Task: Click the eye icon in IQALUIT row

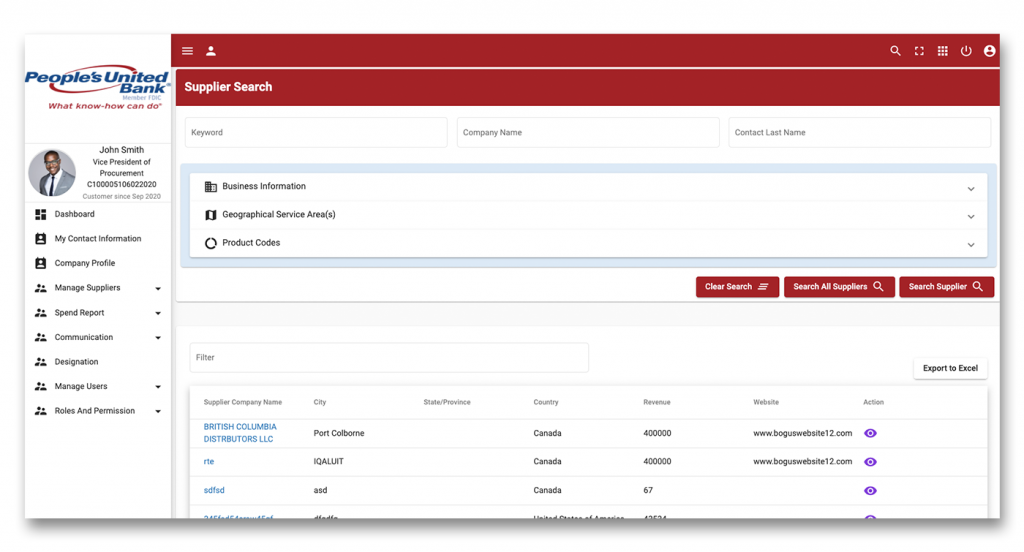Action: click(870, 462)
